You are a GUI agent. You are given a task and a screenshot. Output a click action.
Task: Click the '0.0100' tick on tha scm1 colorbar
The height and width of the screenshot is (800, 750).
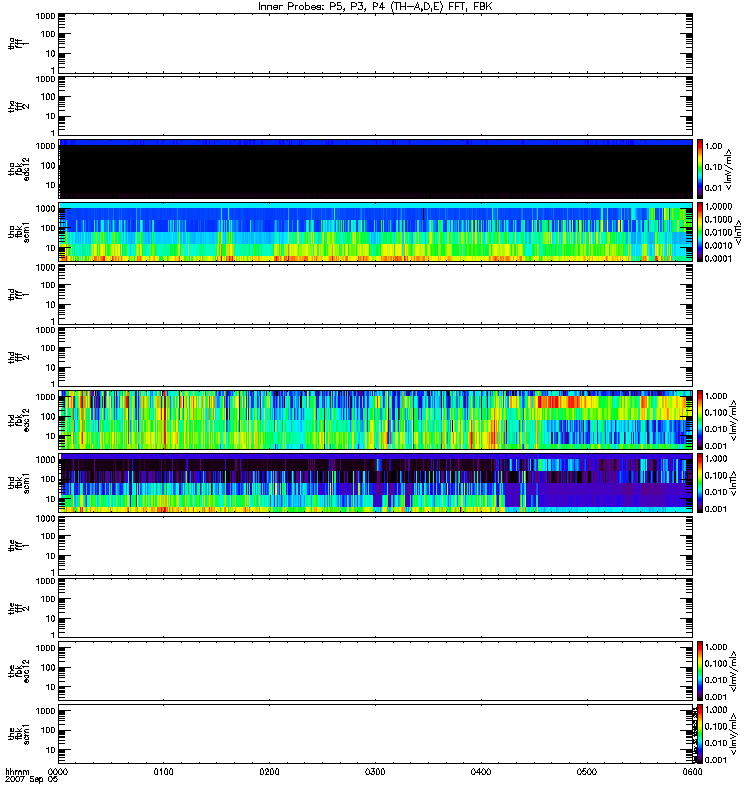[718, 233]
